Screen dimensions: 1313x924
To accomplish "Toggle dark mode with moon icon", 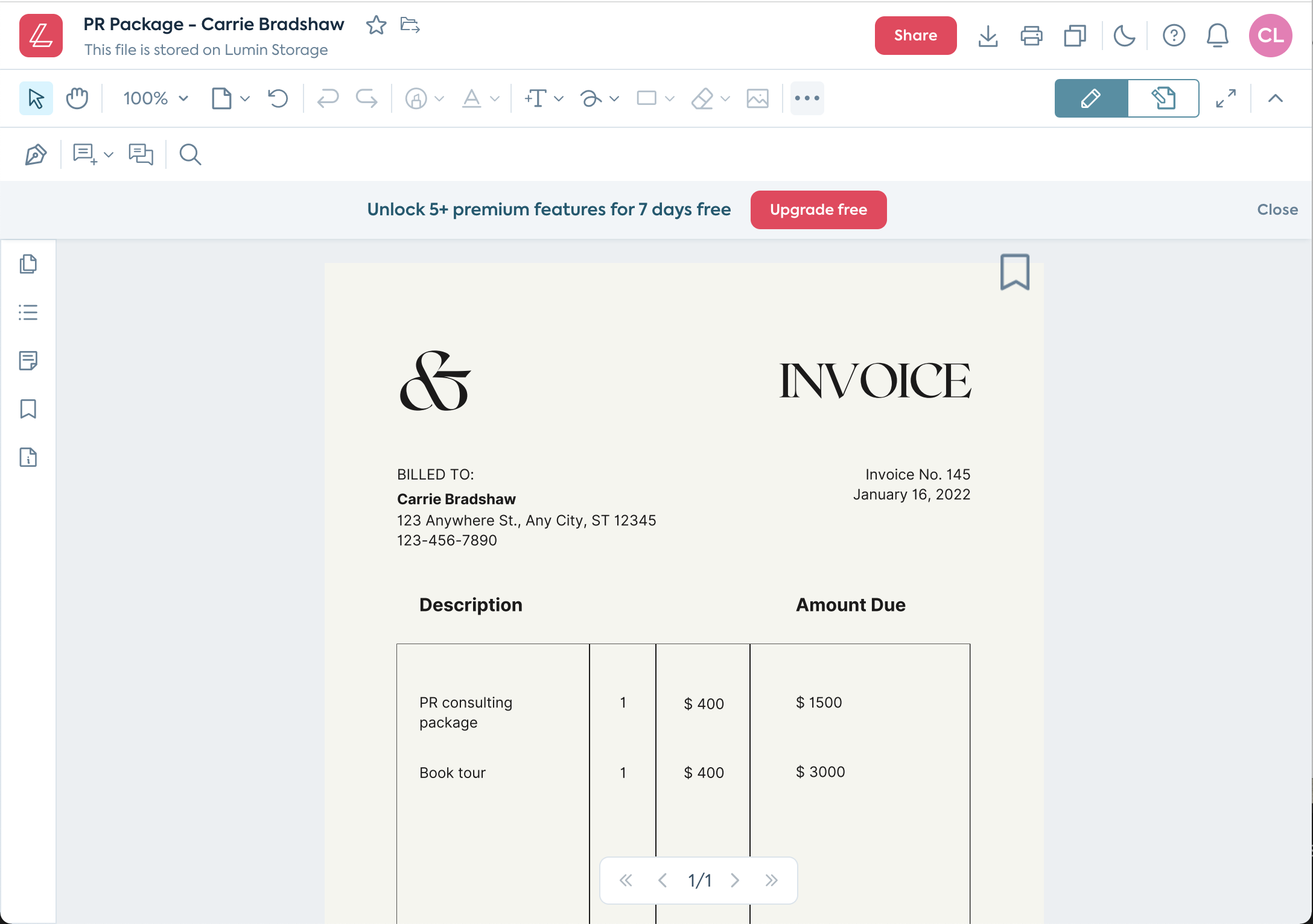I will [x=1124, y=36].
